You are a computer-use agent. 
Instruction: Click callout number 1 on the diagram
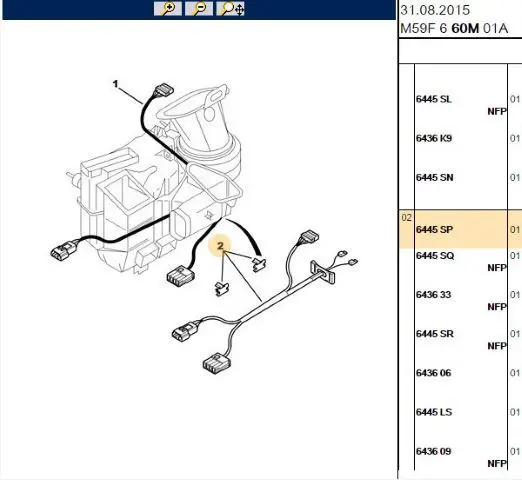click(115, 84)
